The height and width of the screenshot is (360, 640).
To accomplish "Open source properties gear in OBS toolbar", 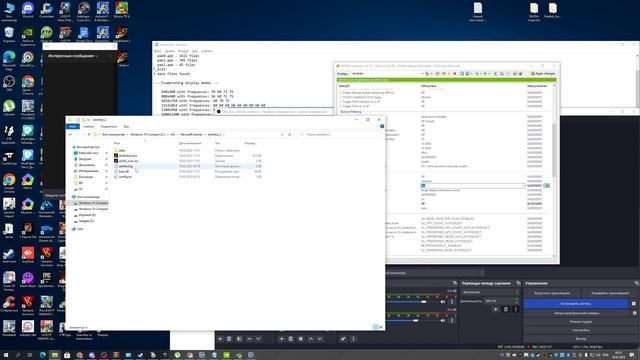I will point(300,339).
